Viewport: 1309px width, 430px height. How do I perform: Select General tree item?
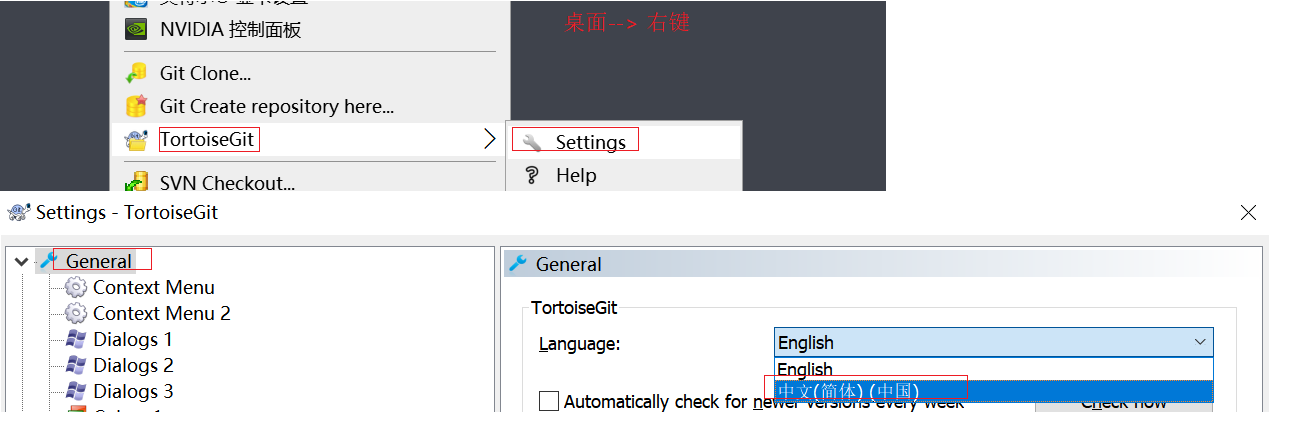point(98,261)
